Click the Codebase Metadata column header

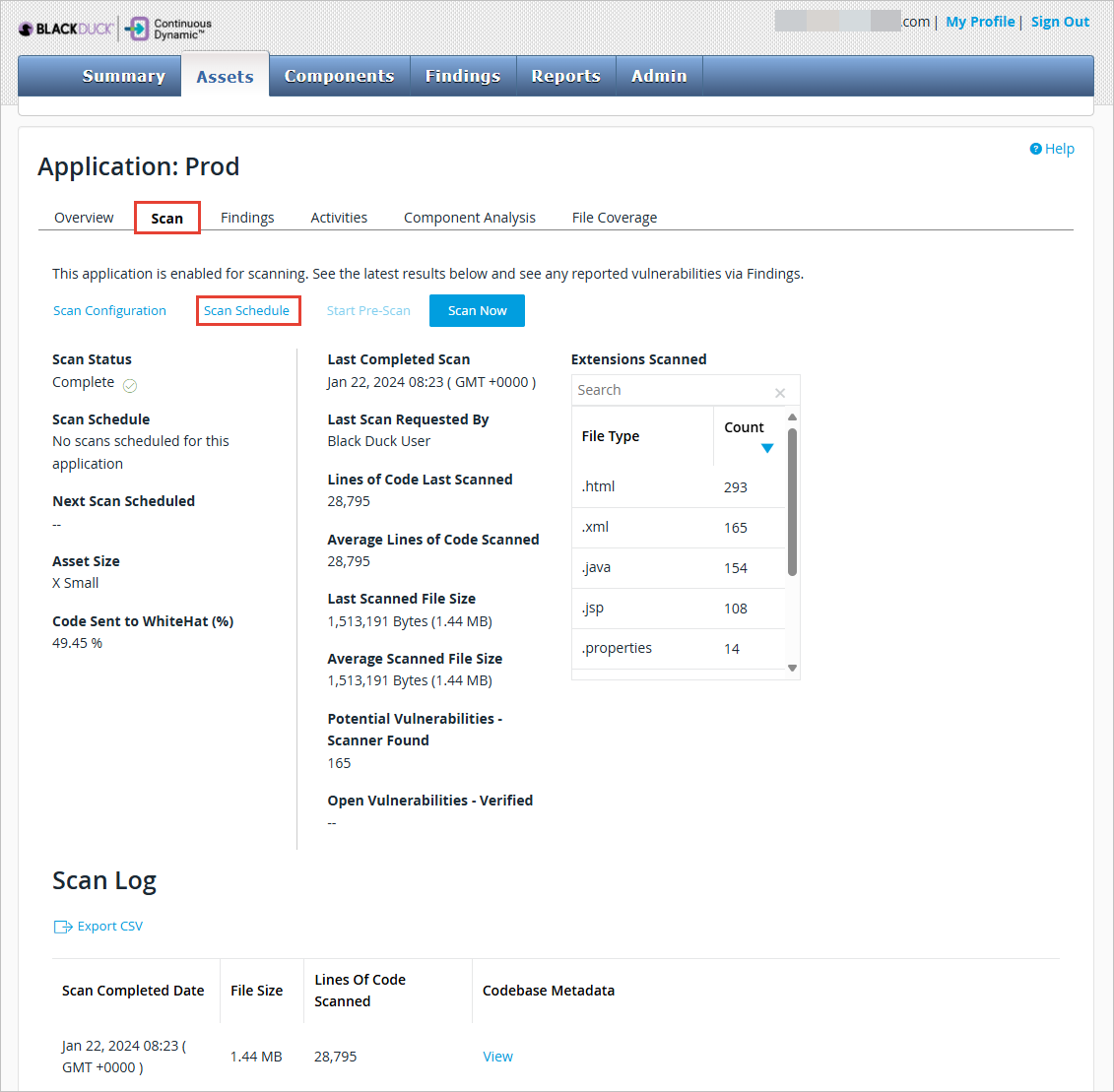pos(549,991)
